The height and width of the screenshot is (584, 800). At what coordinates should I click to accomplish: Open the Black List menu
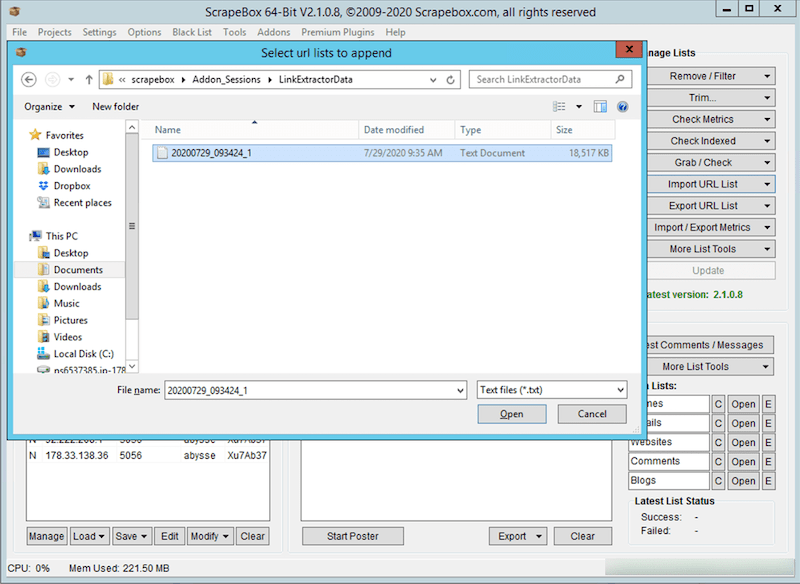[192, 32]
